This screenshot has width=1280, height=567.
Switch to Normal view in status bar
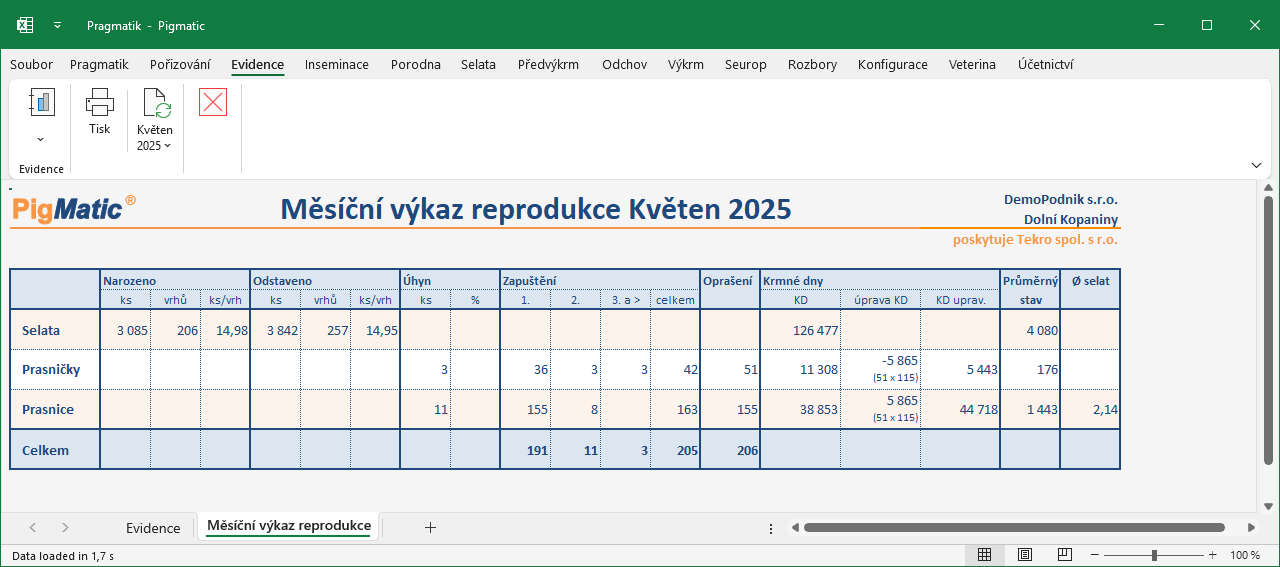tap(984, 555)
